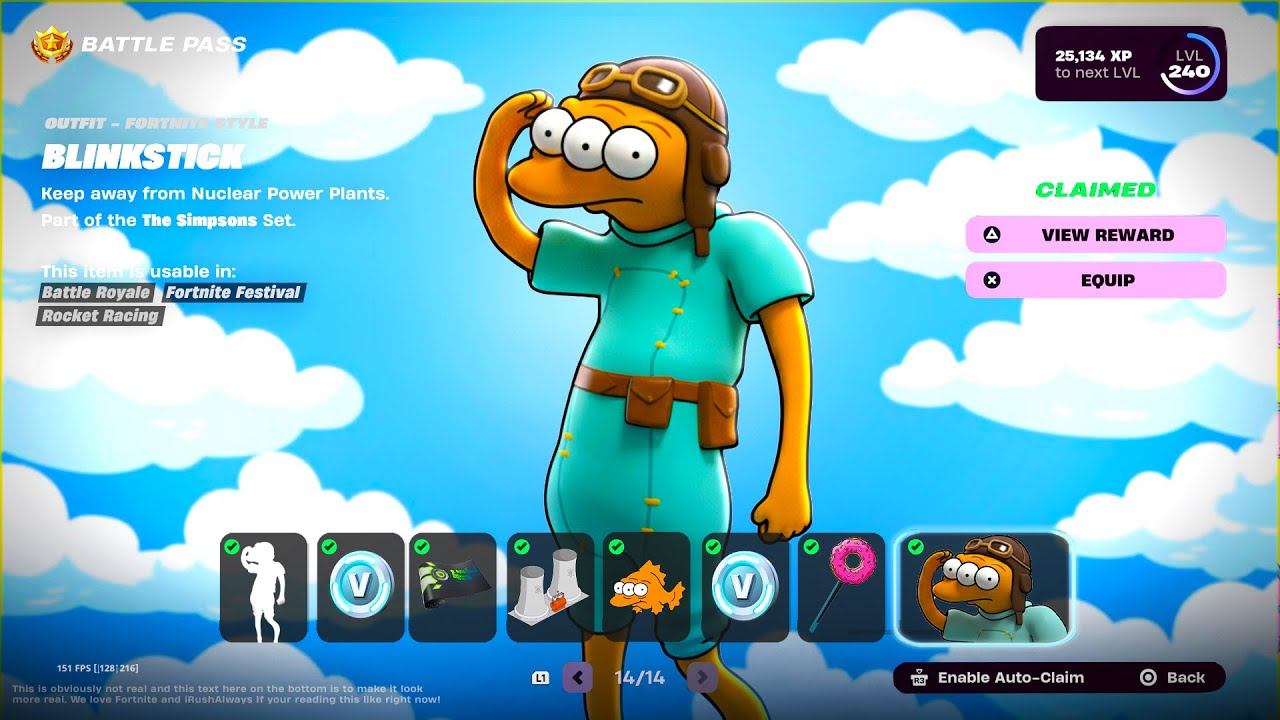
Task: Select the green striped wrap reward
Action: (x=453, y=588)
